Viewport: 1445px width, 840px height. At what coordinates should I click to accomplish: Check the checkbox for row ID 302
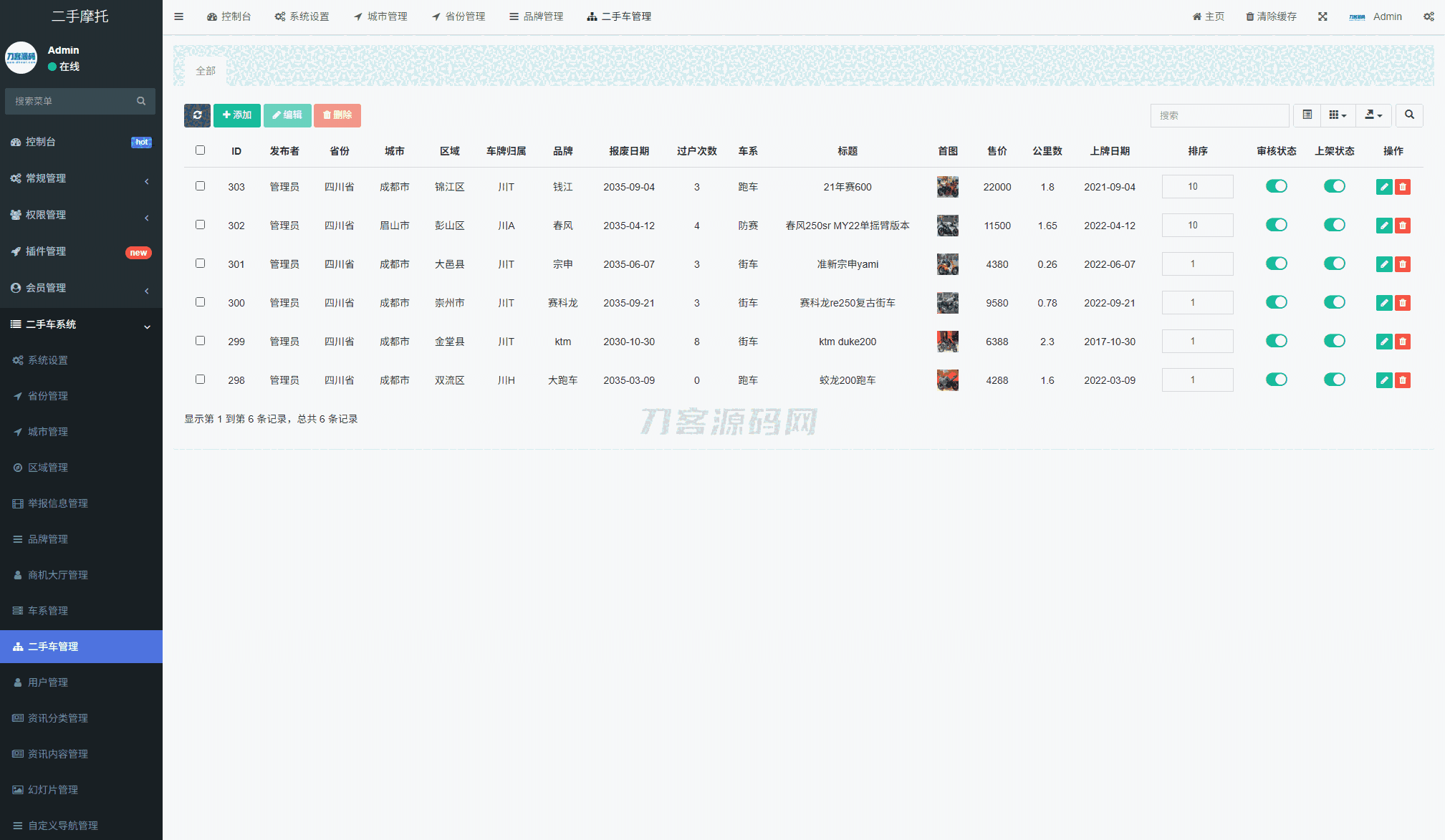[x=201, y=225]
